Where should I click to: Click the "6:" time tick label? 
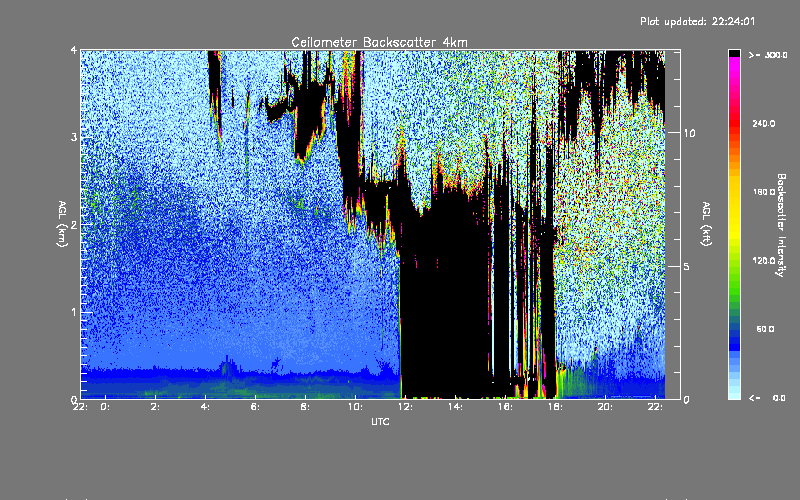click(255, 407)
